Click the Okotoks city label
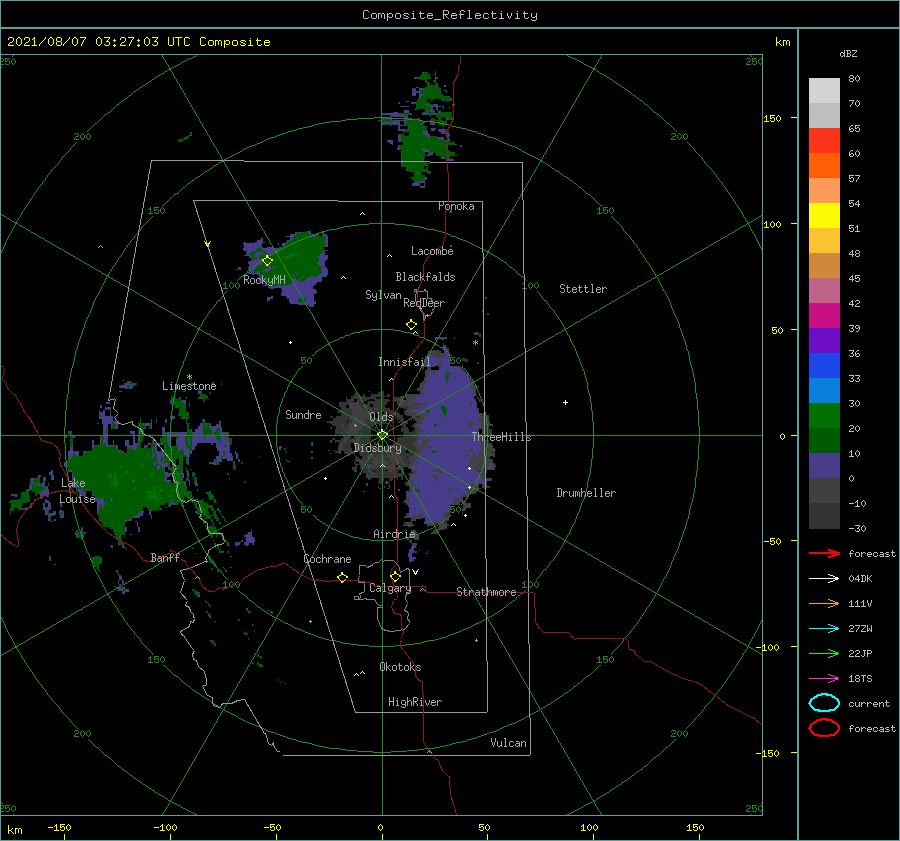This screenshot has width=900, height=841. click(400, 667)
